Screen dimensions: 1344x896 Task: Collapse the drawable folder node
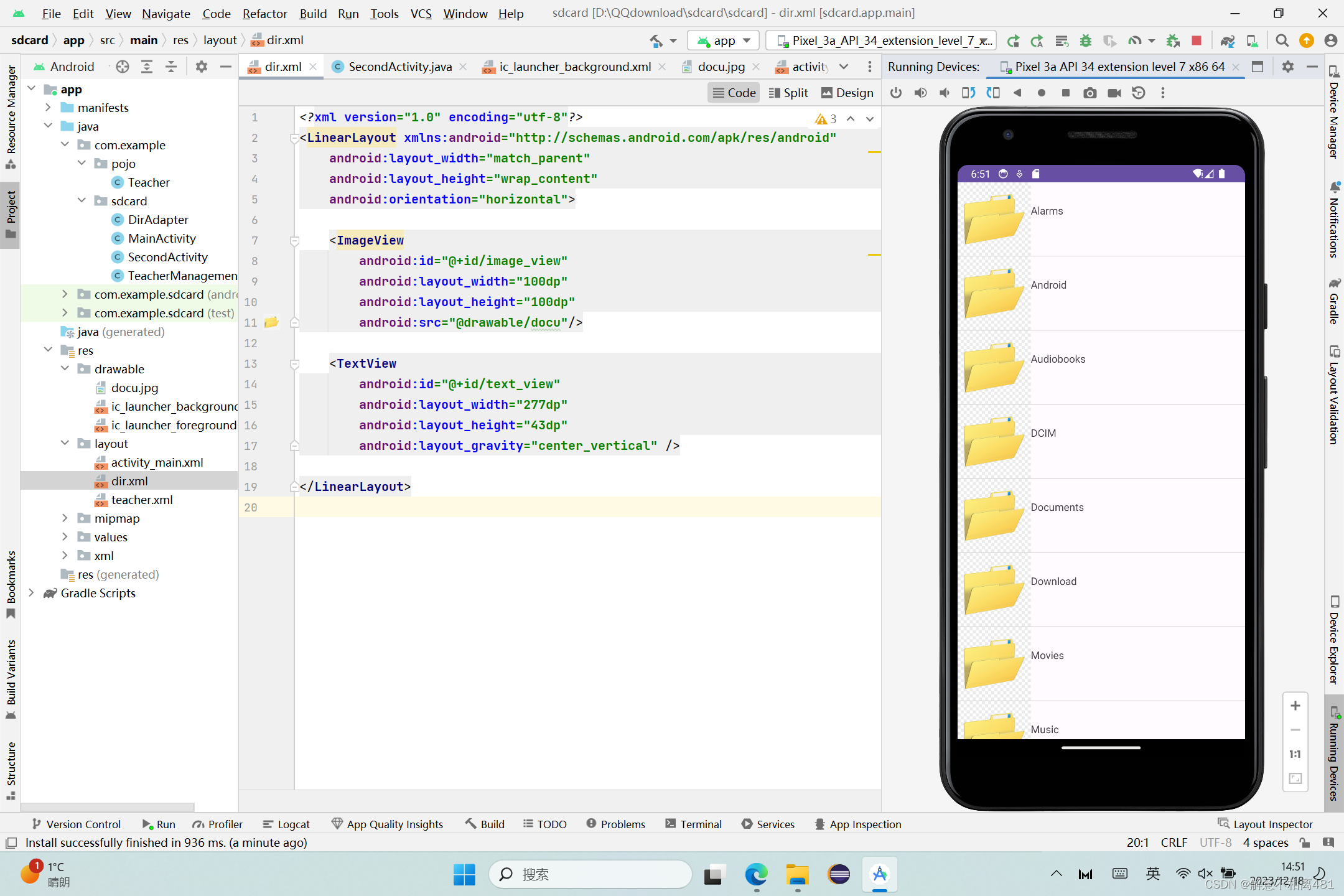coord(65,369)
